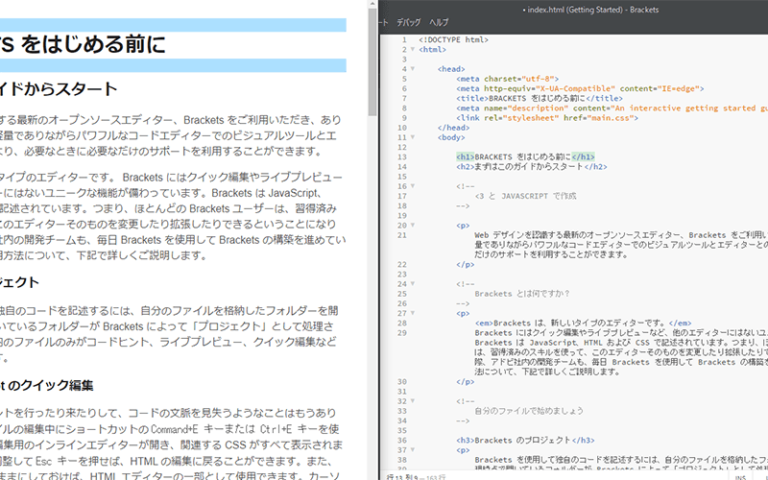This screenshot has width=768, height=480.
Task: Collapse the <head> block fold arrow
Action: [x=413, y=69]
